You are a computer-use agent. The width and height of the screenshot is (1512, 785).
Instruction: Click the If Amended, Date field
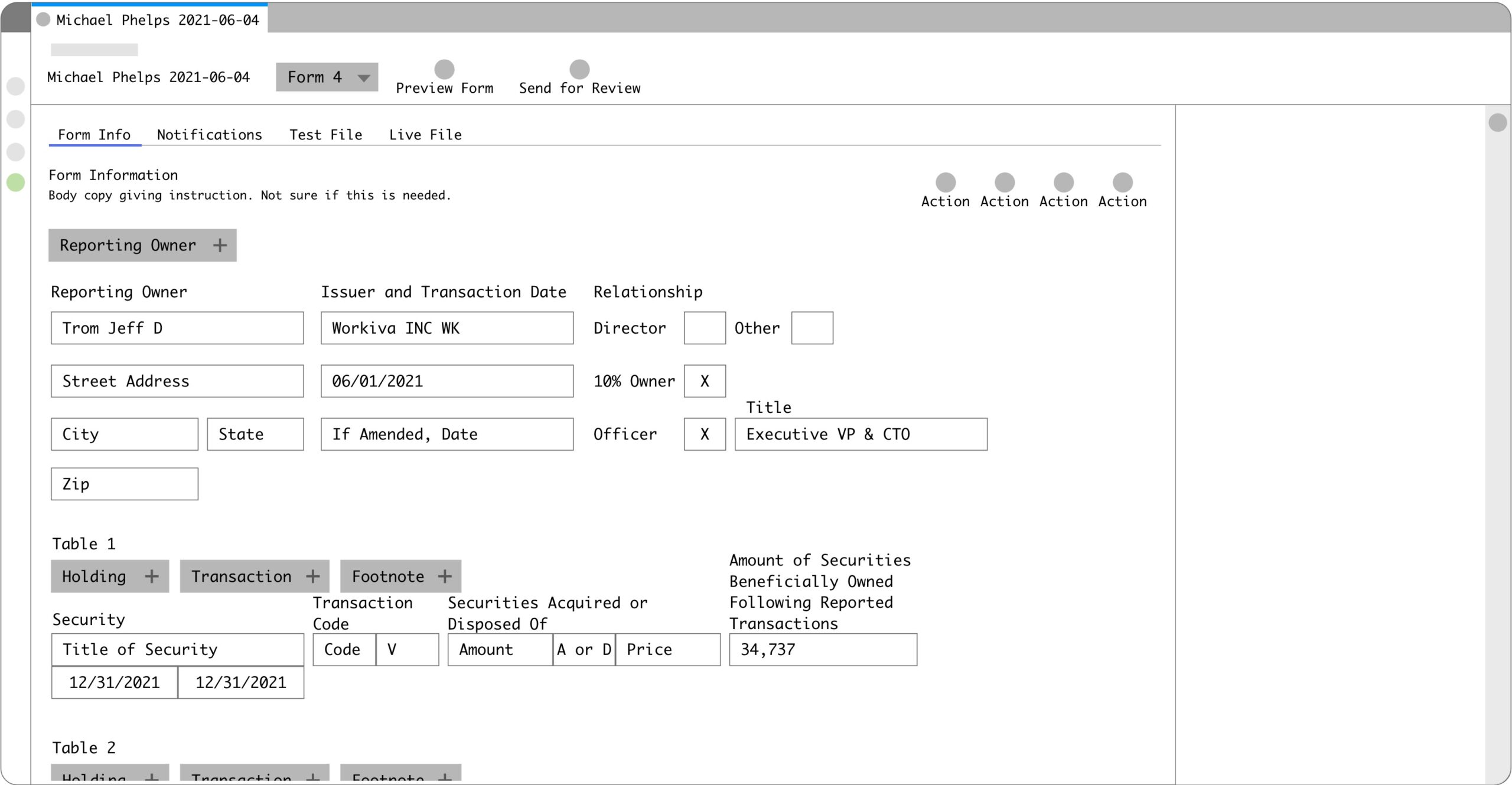(x=447, y=434)
